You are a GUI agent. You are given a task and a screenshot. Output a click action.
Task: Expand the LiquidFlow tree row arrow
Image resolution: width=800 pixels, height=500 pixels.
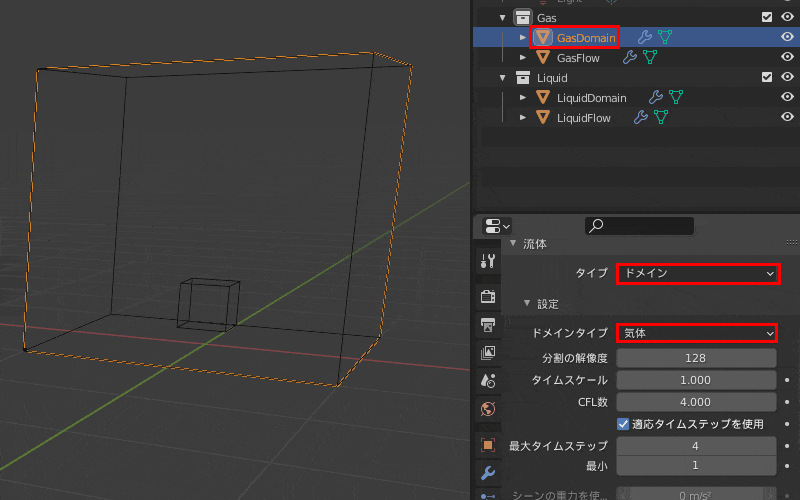523,118
